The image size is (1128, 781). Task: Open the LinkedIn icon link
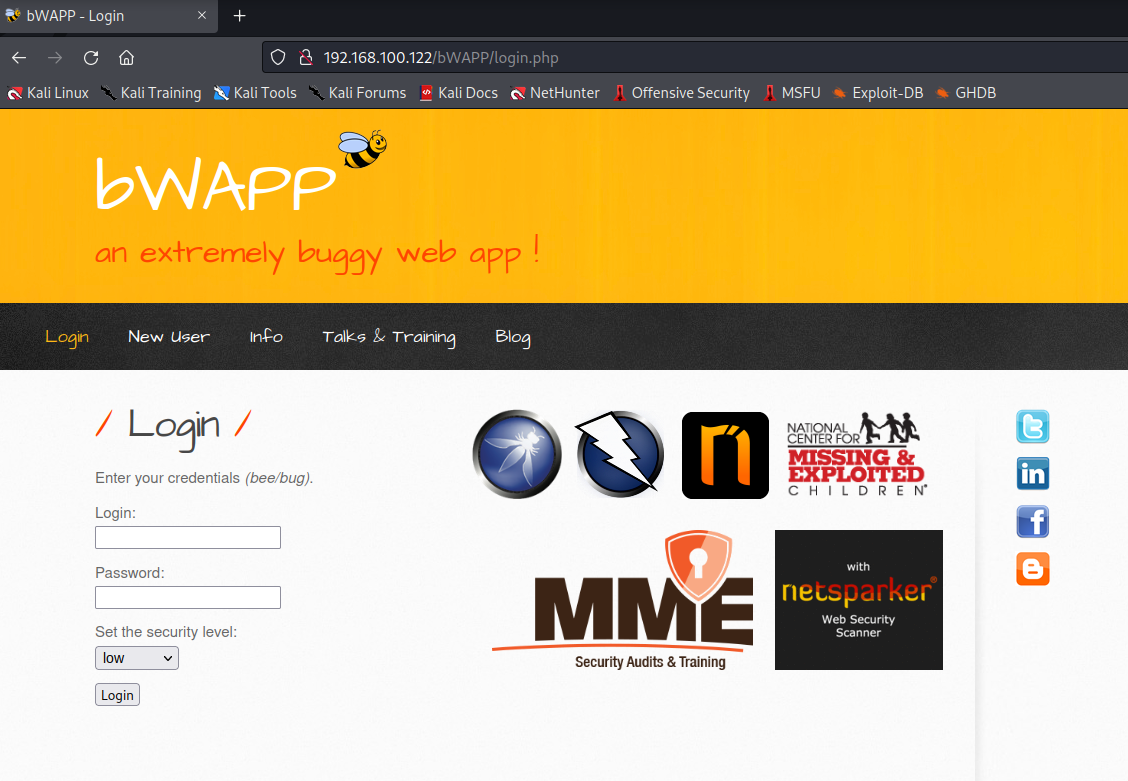coord(1032,474)
